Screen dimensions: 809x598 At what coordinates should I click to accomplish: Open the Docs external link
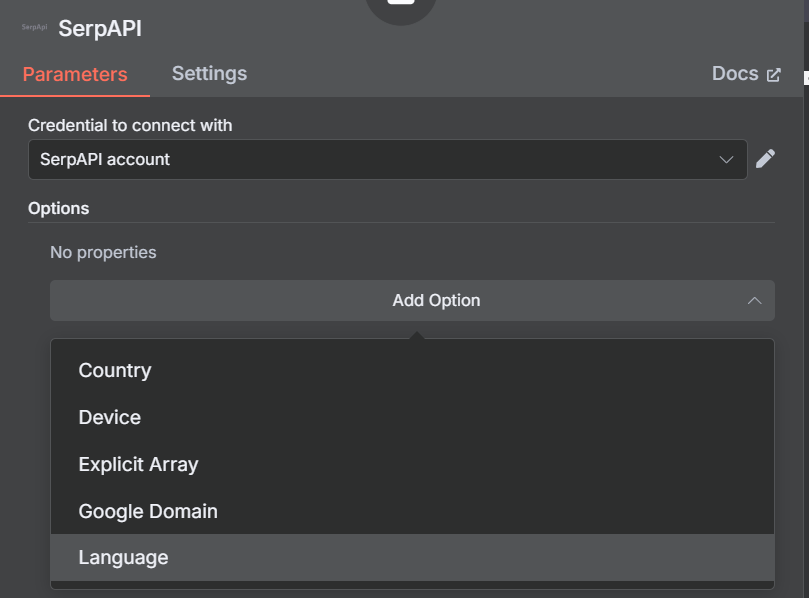[x=746, y=74]
